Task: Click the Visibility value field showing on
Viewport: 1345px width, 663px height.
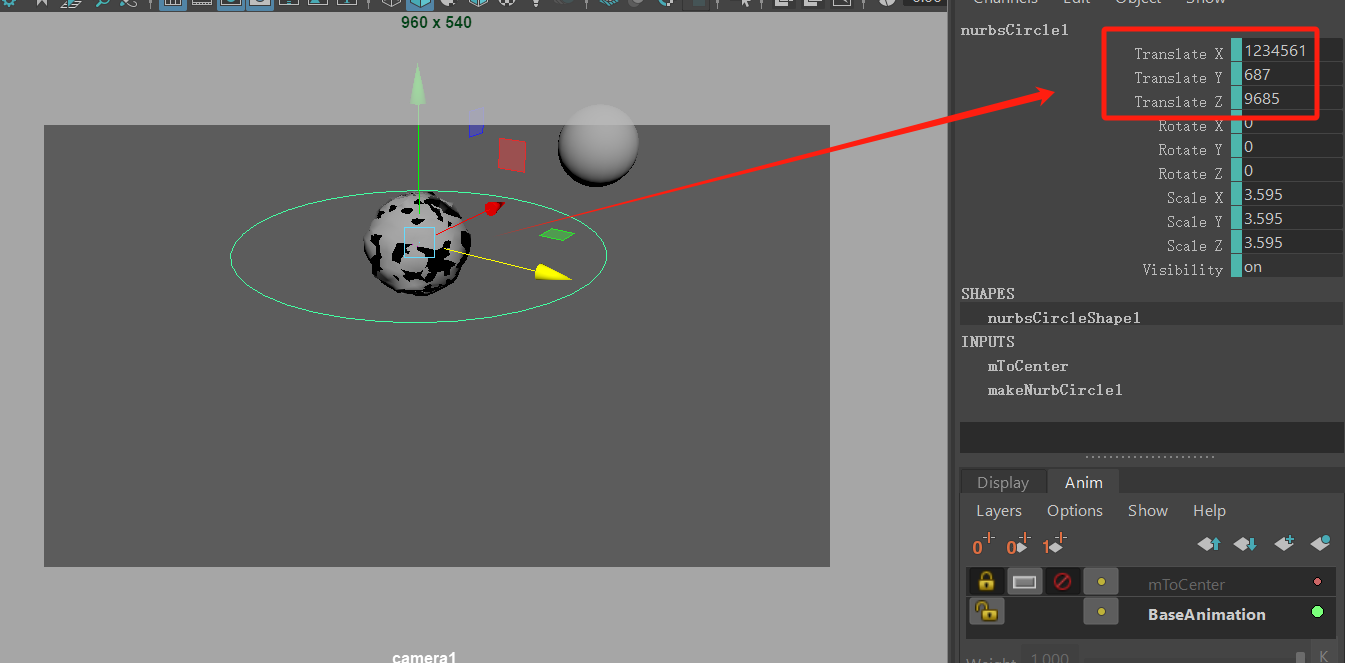Action: coord(1292,267)
